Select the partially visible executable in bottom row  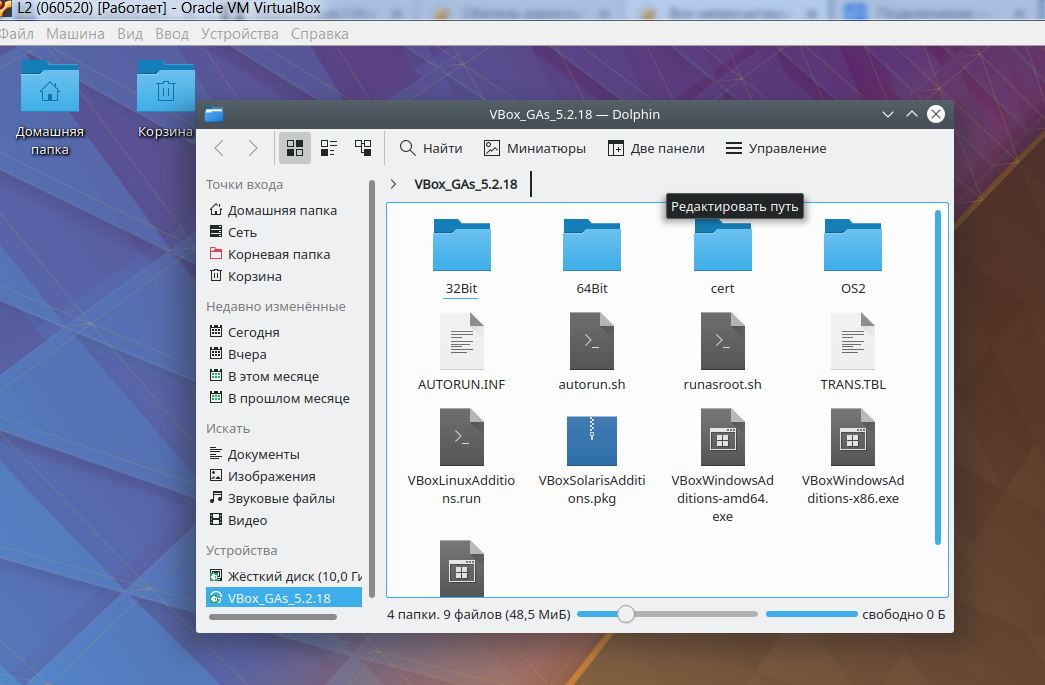461,568
